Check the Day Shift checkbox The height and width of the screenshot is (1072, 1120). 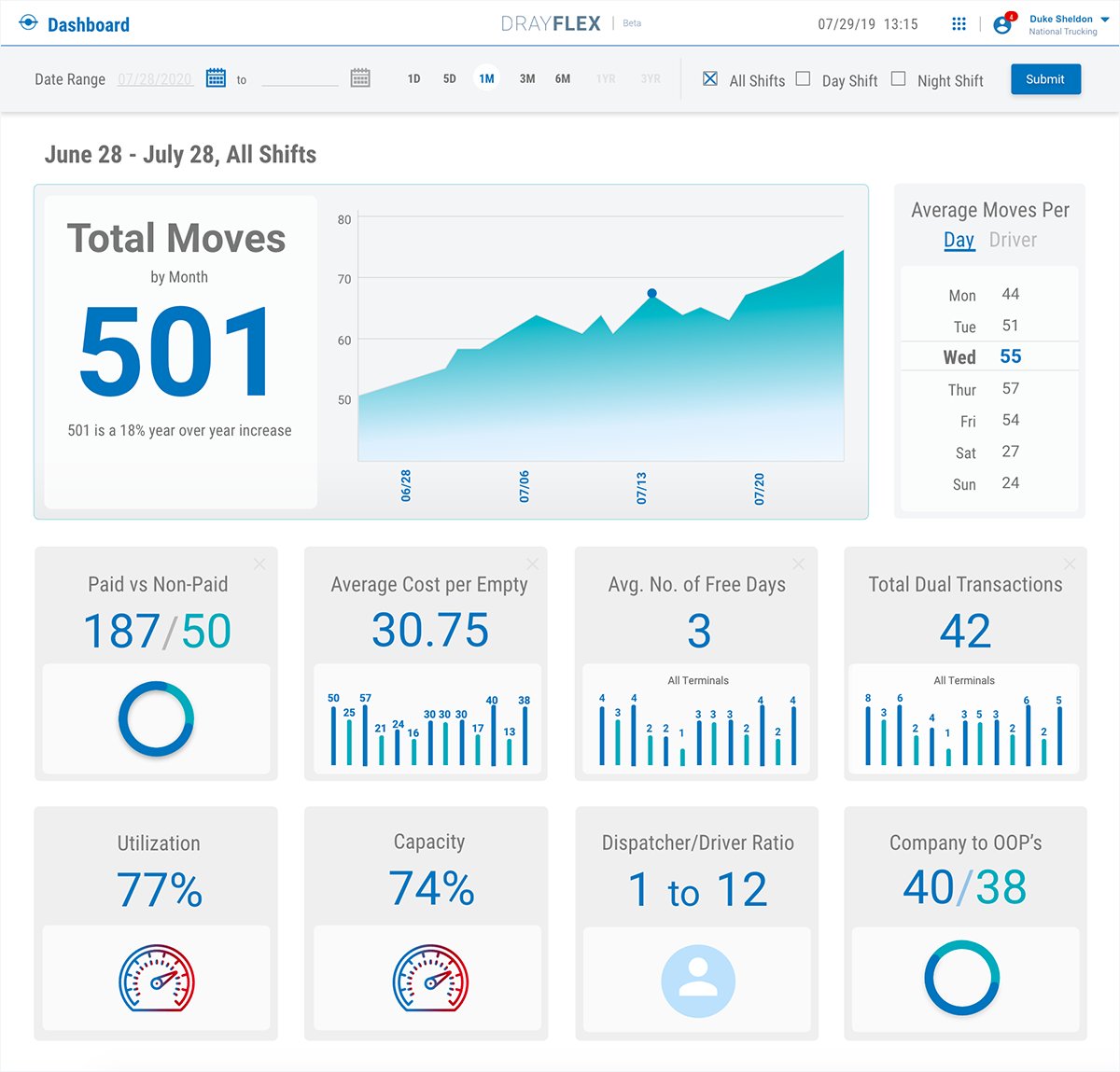803,79
